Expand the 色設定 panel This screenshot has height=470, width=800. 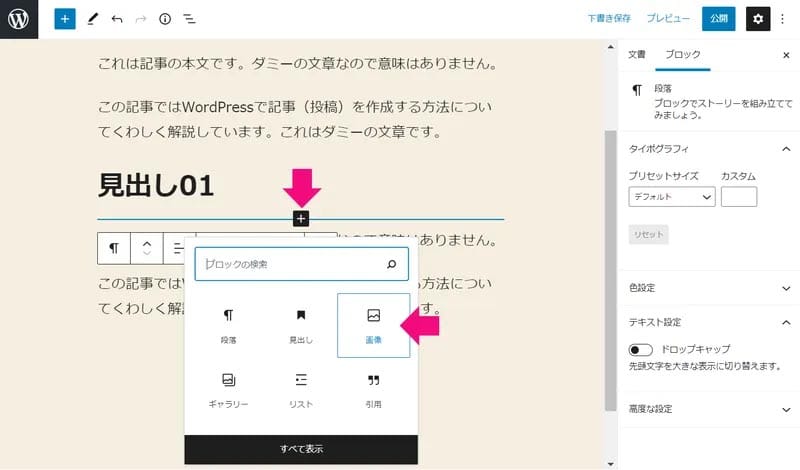click(x=708, y=288)
